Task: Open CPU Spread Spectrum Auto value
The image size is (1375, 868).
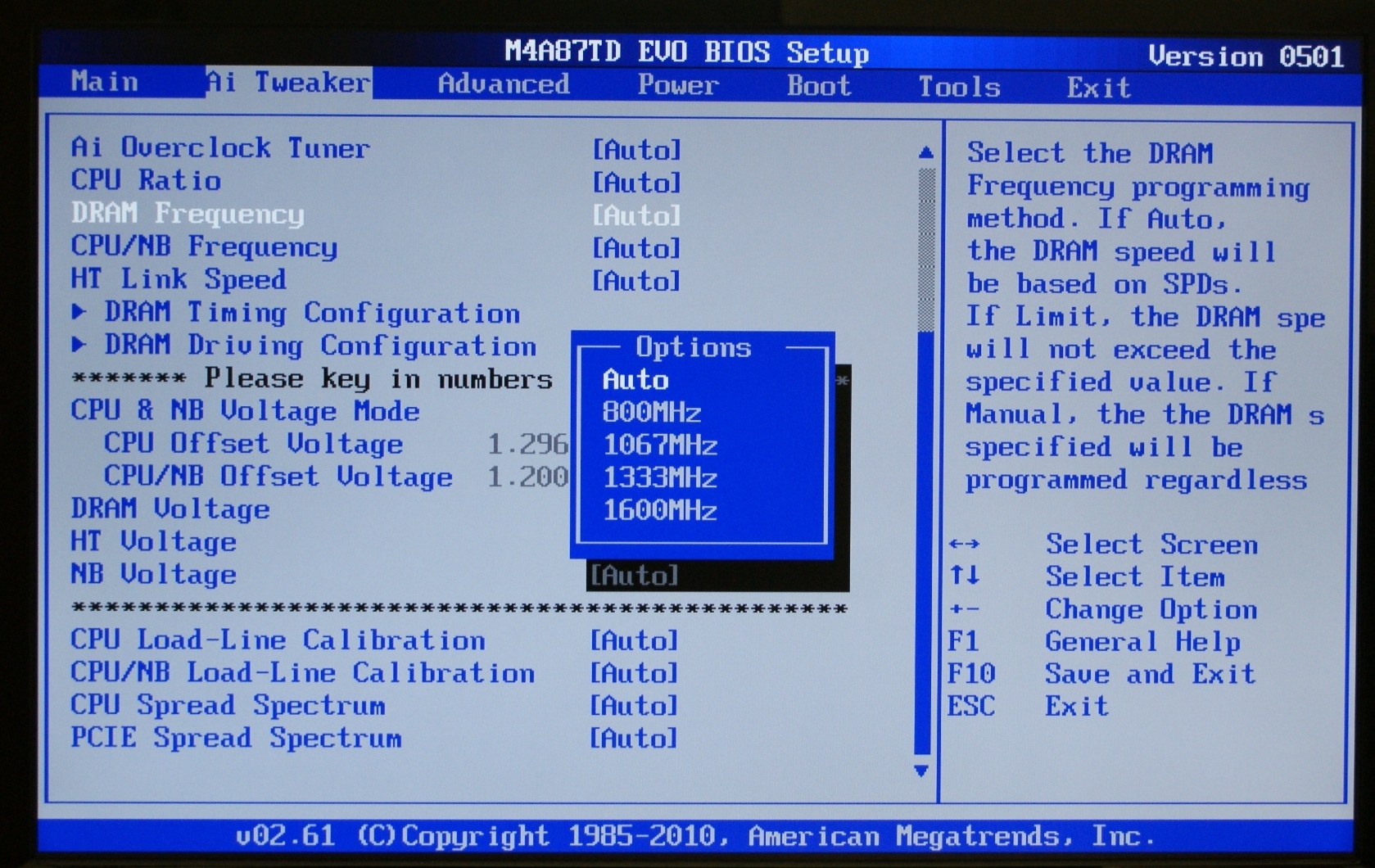Action: pyautogui.click(x=635, y=706)
